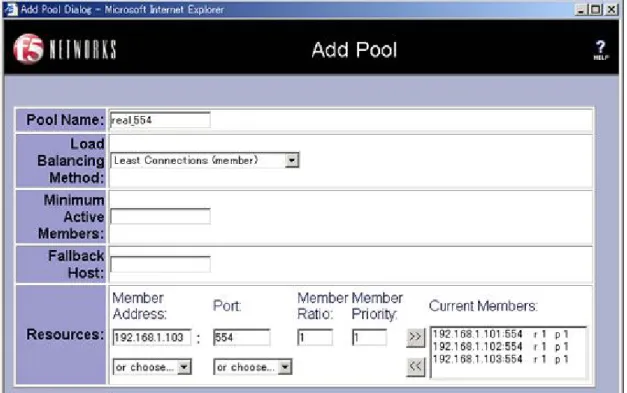This screenshot has height=393, width=627.
Task: Click the F5 Networks logo
Action: (65, 49)
